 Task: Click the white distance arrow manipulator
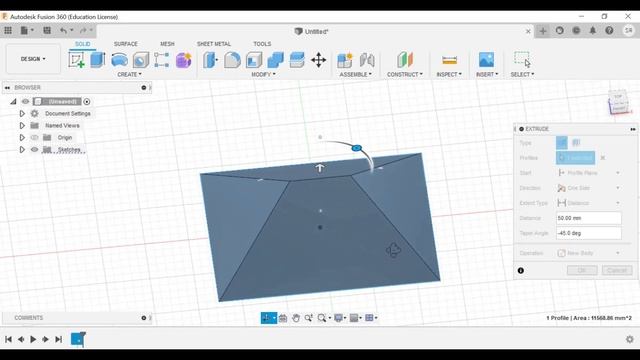click(320, 167)
